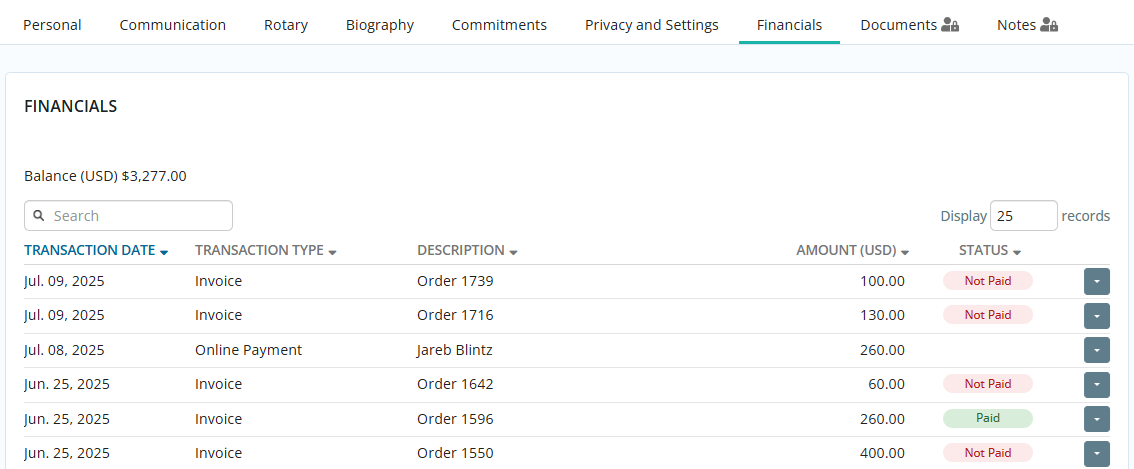Select the Commitments tab
Screen dimensions: 1134x469
click(x=499, y=25)
